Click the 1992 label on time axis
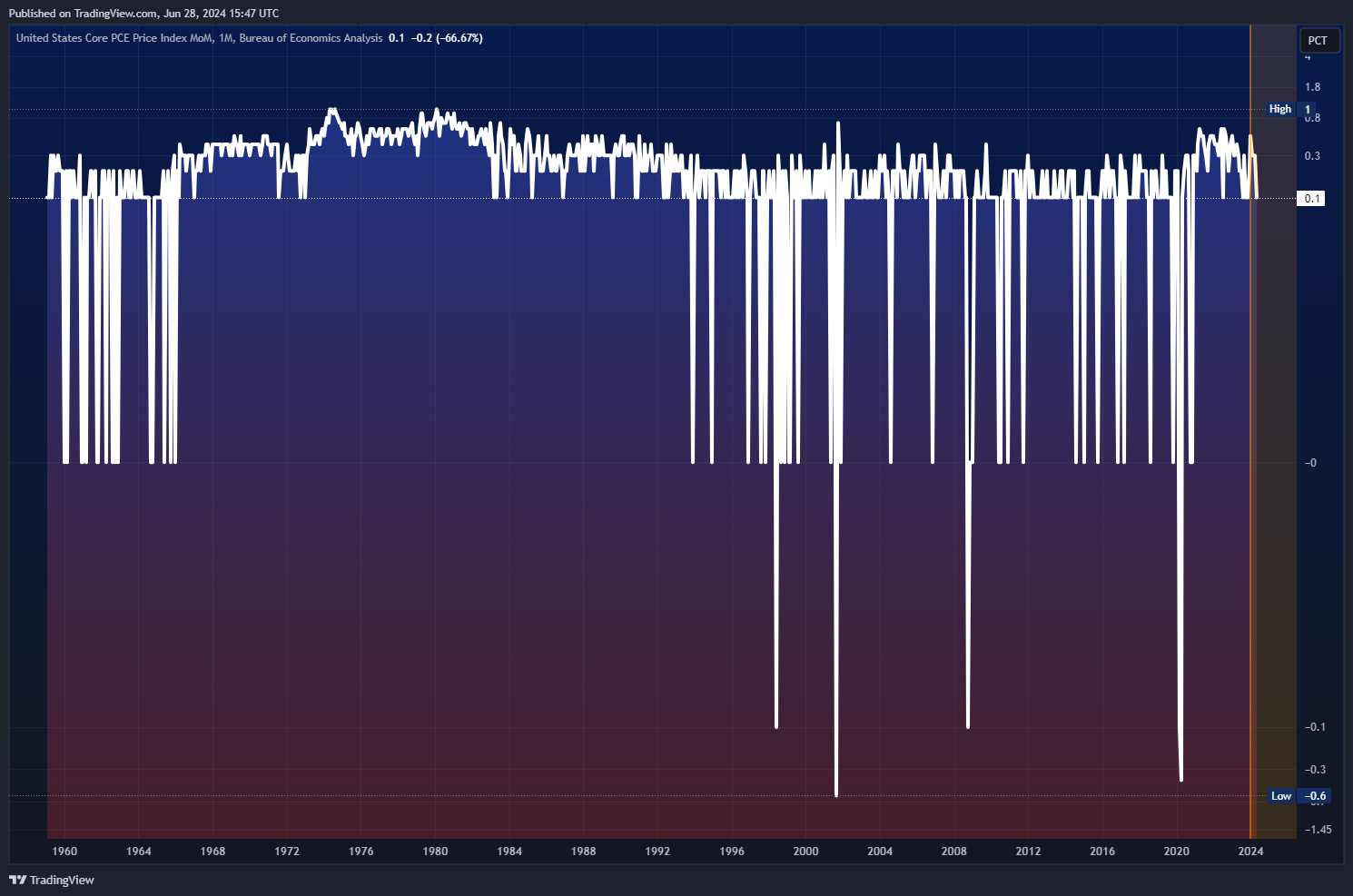Viewport: 1353px width, 896px height. click(x=657, y=852)
